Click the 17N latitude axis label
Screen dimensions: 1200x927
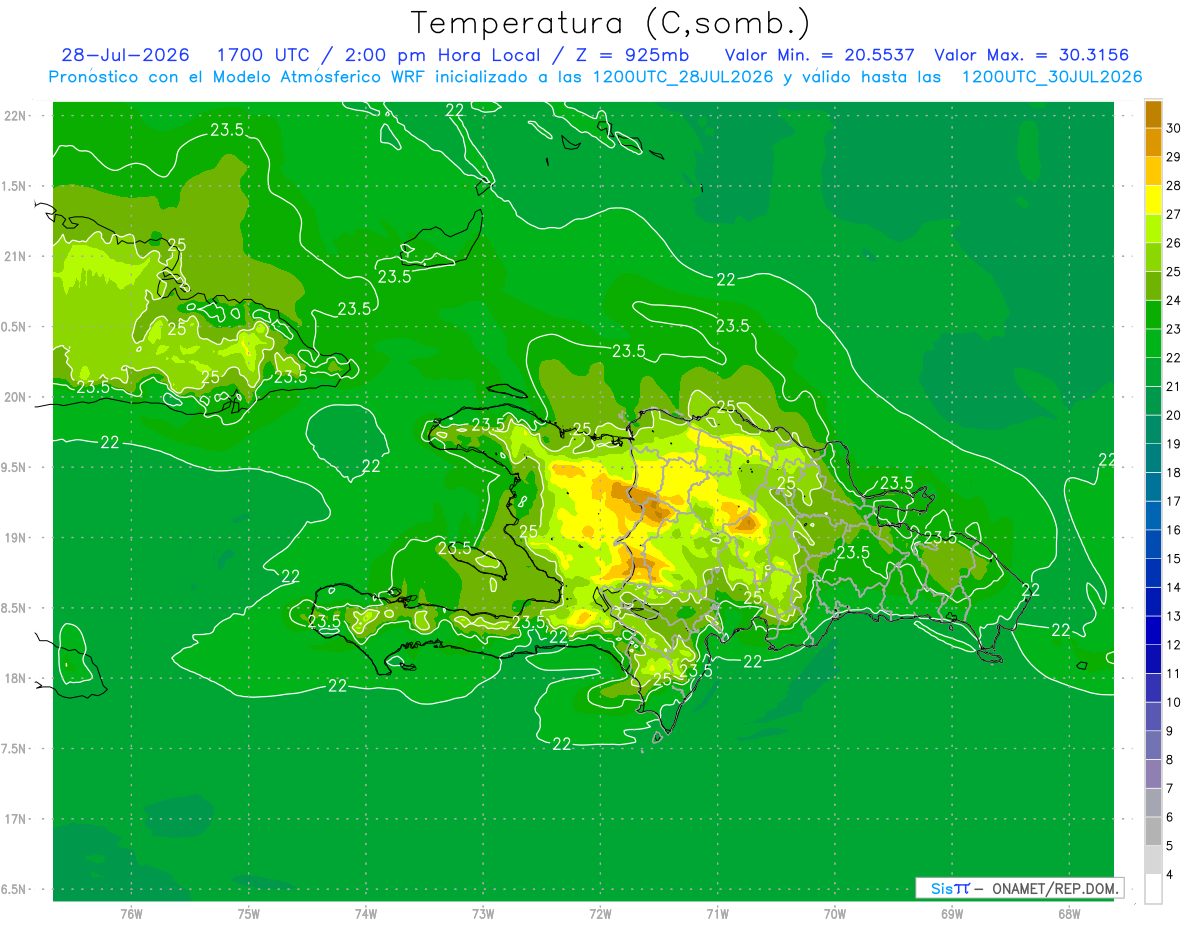[17, 819]
